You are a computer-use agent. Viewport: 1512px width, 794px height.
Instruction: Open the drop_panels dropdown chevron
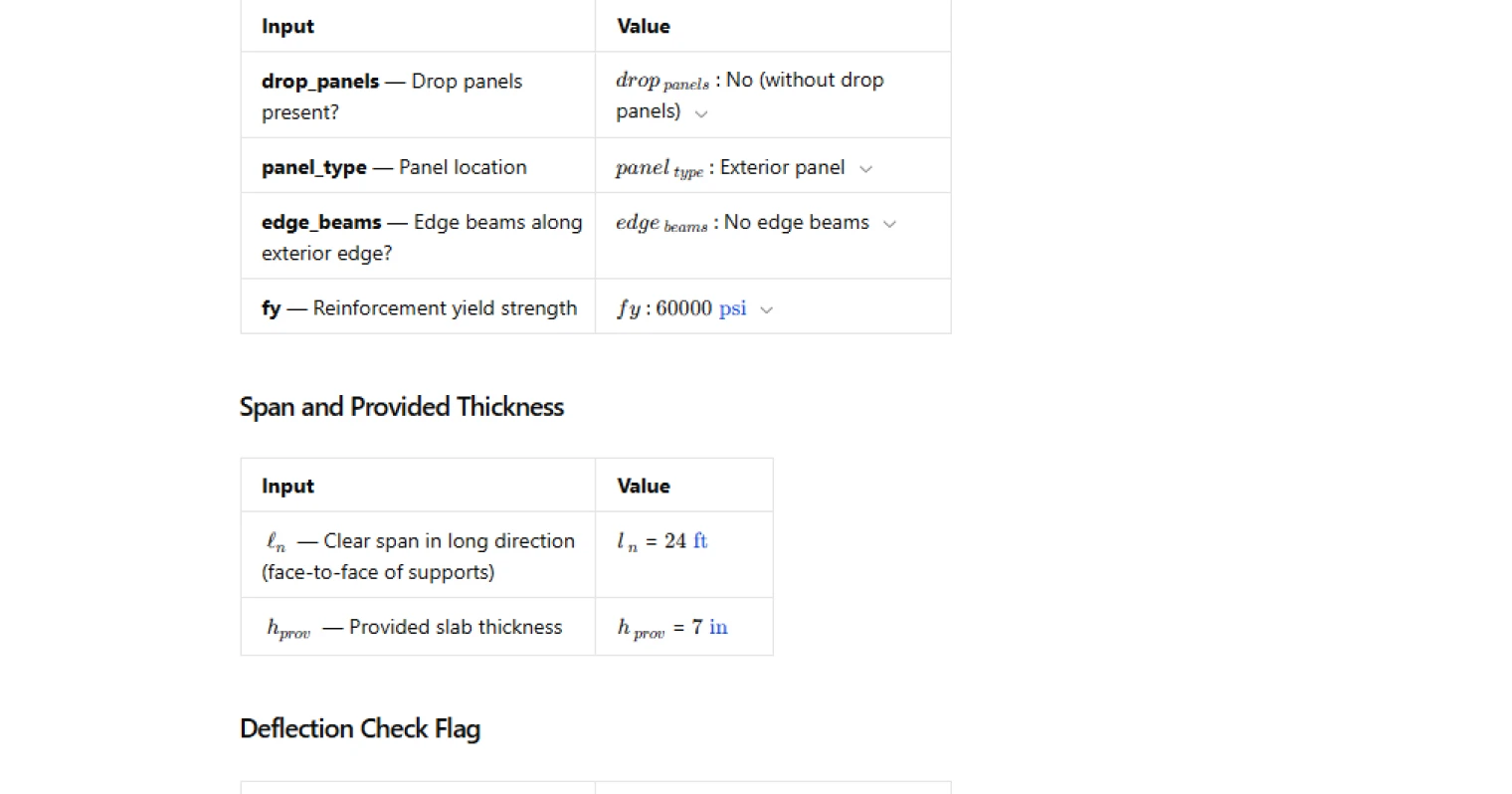701,113
